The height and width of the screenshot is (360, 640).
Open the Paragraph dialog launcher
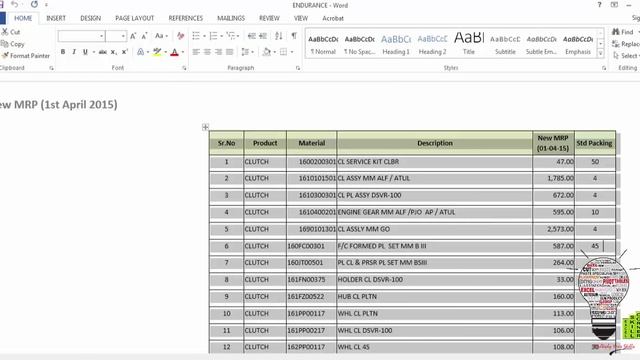pyautogui.click(x=298, y=68)
